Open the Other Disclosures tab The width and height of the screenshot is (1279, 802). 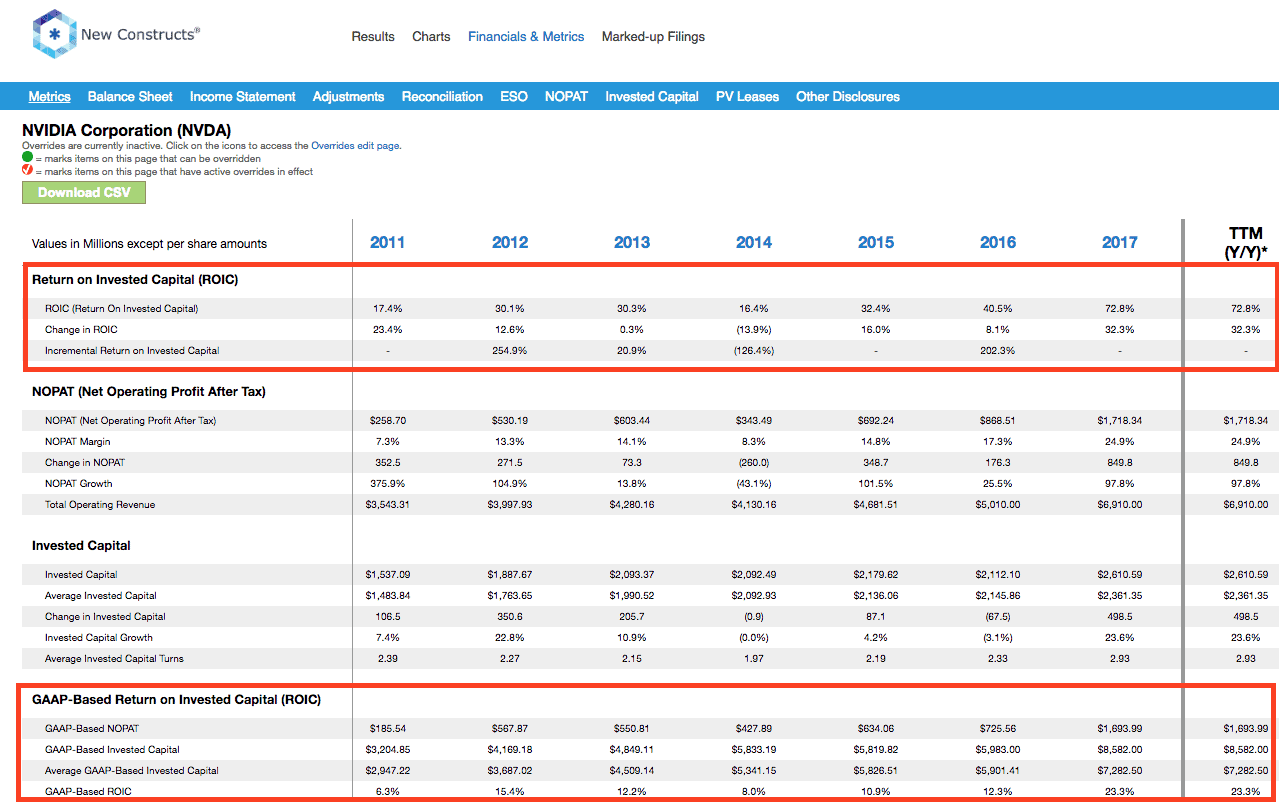point(848,97)
